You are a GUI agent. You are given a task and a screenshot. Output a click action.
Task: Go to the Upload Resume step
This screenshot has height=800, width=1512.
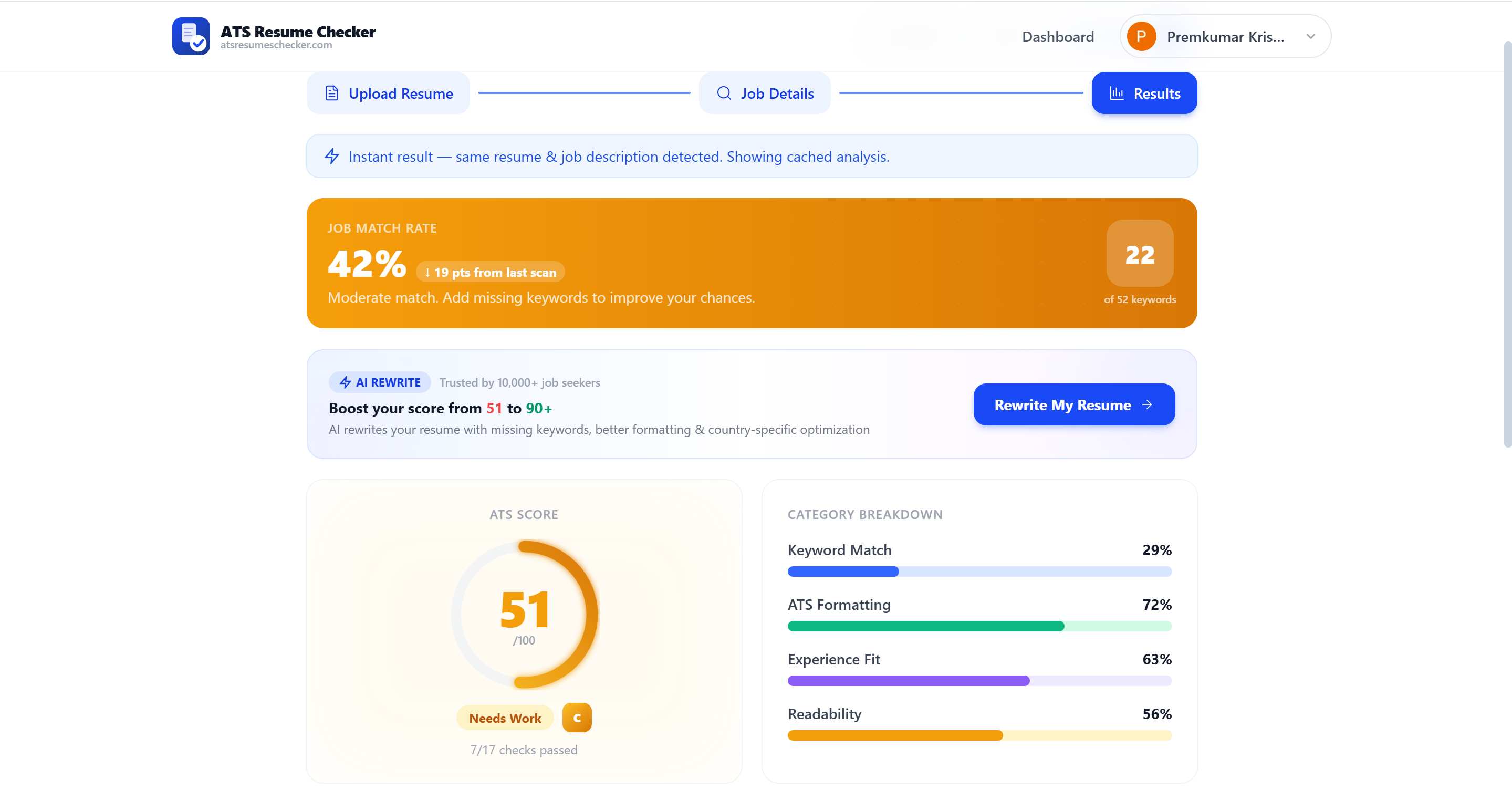(x=389, y=93)
